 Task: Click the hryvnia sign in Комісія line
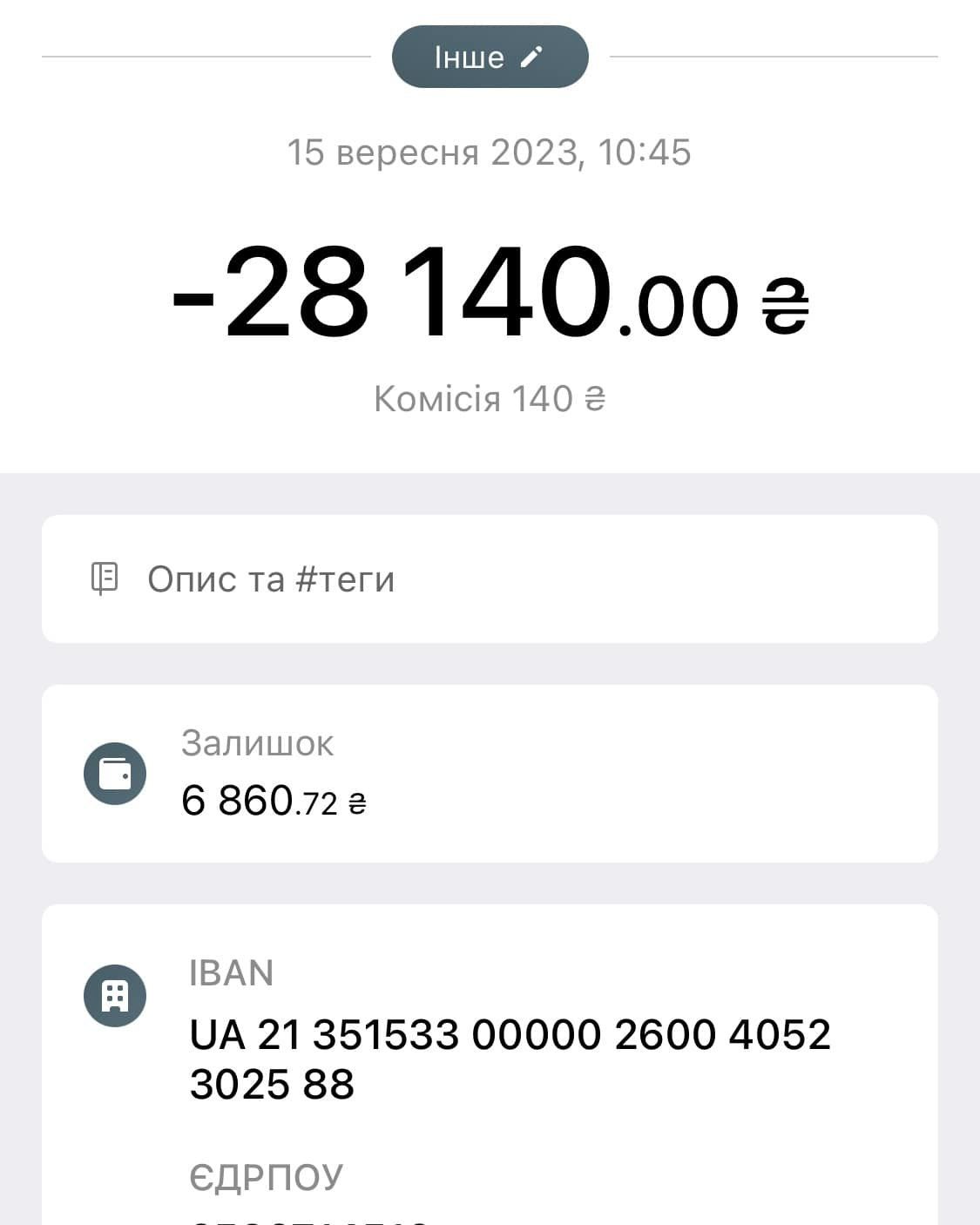tap(595, 400)
